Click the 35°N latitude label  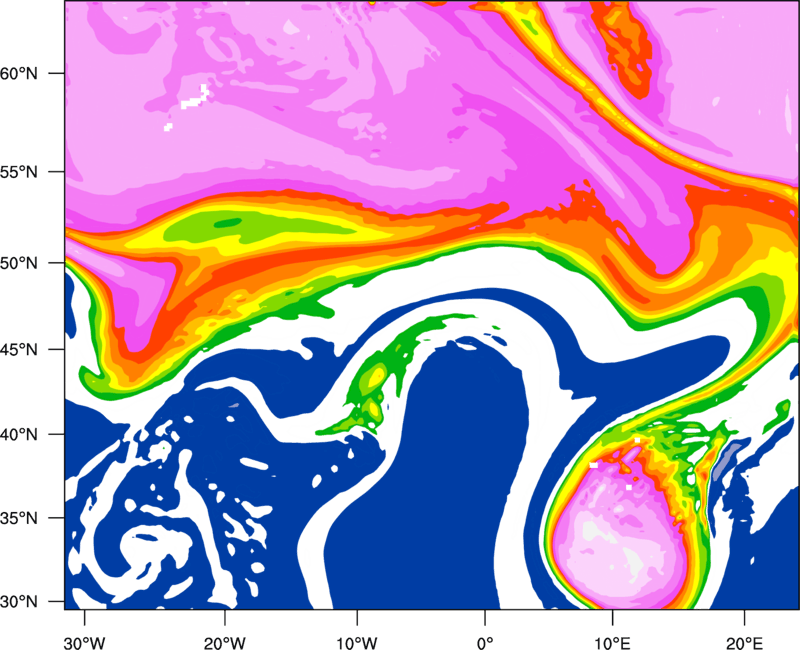[19, 519]
